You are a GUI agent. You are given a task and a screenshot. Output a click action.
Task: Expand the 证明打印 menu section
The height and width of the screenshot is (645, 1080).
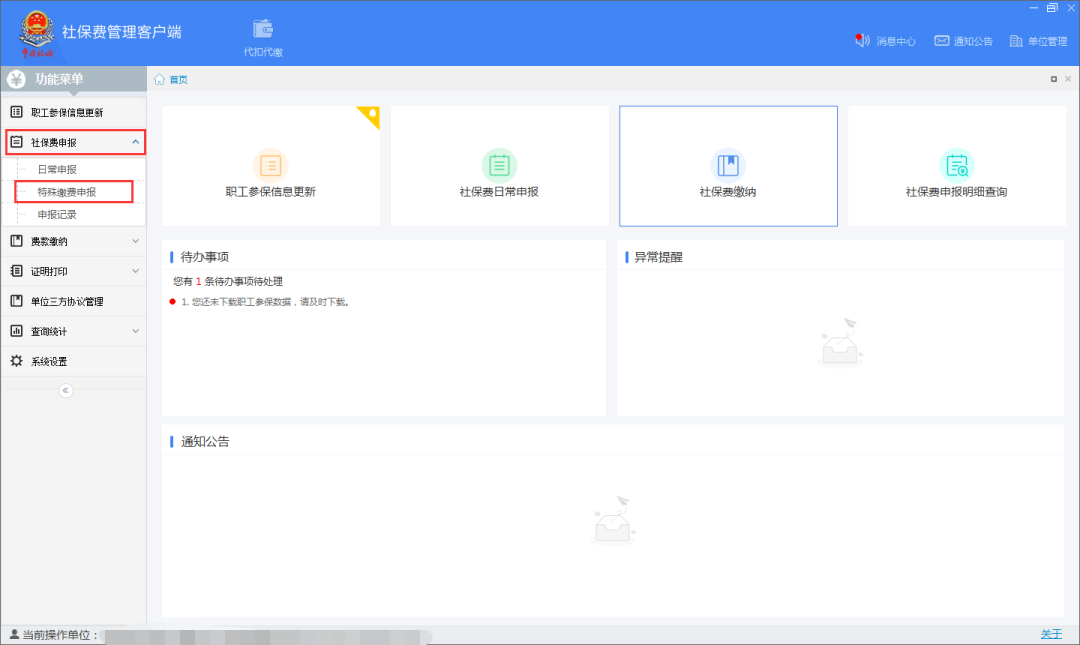(x=136, y=271)
